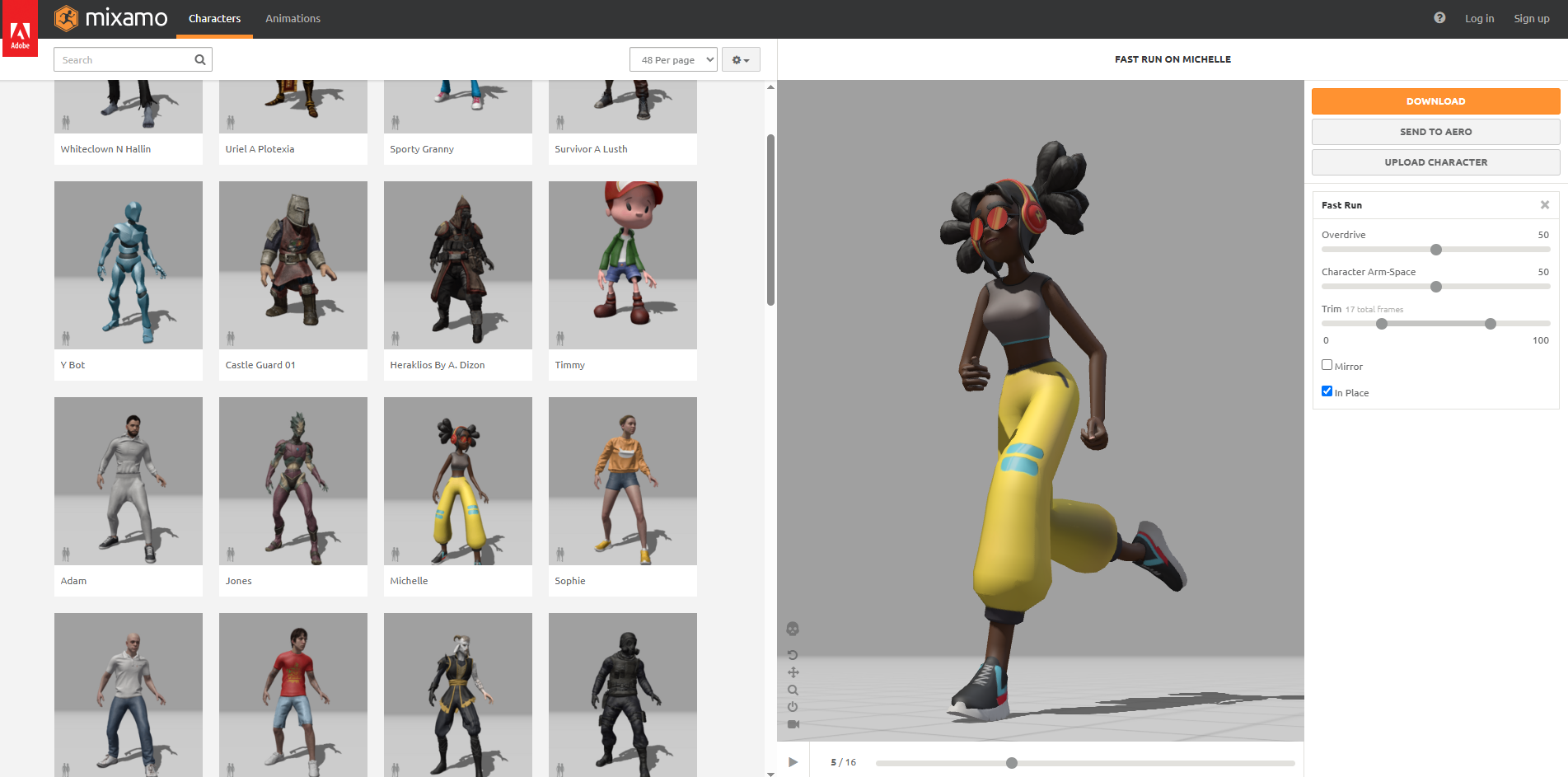The height and width of the screenshot is (777, 1568).
Task: Open the help question mark icon
Action: click(1439, 18)
